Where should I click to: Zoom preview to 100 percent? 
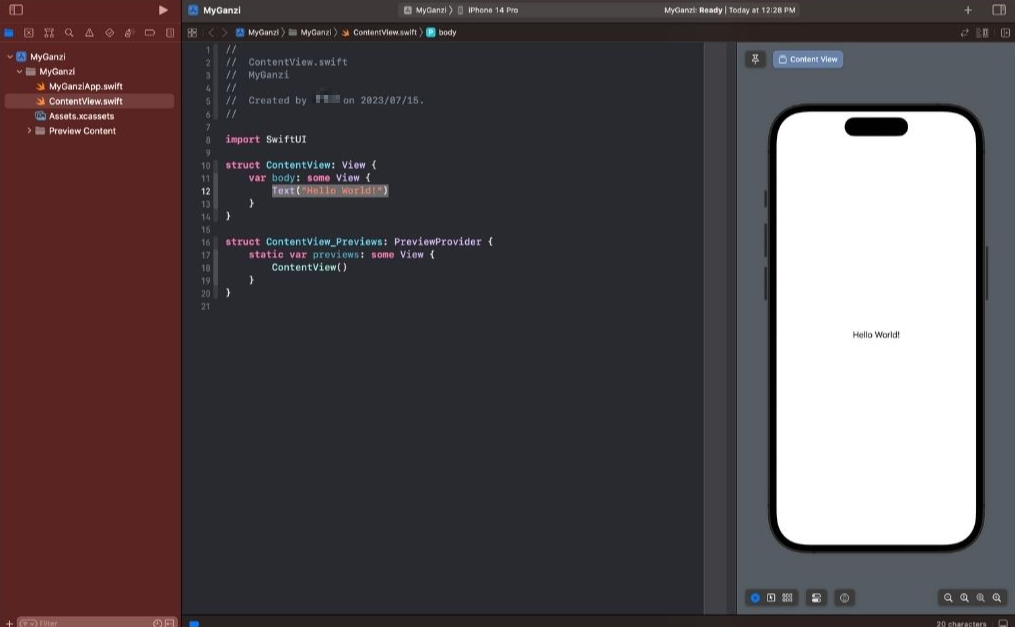point(965,598)
